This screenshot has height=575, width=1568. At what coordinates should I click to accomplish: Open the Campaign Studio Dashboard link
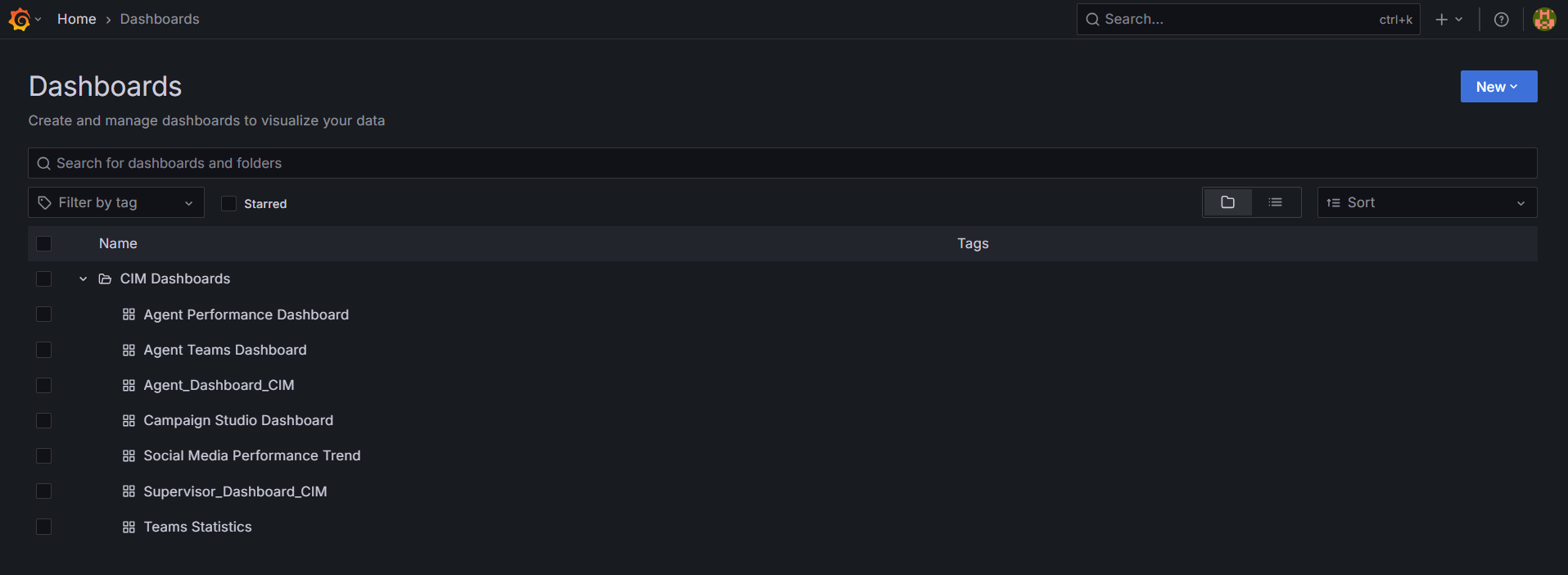[237, 420]
